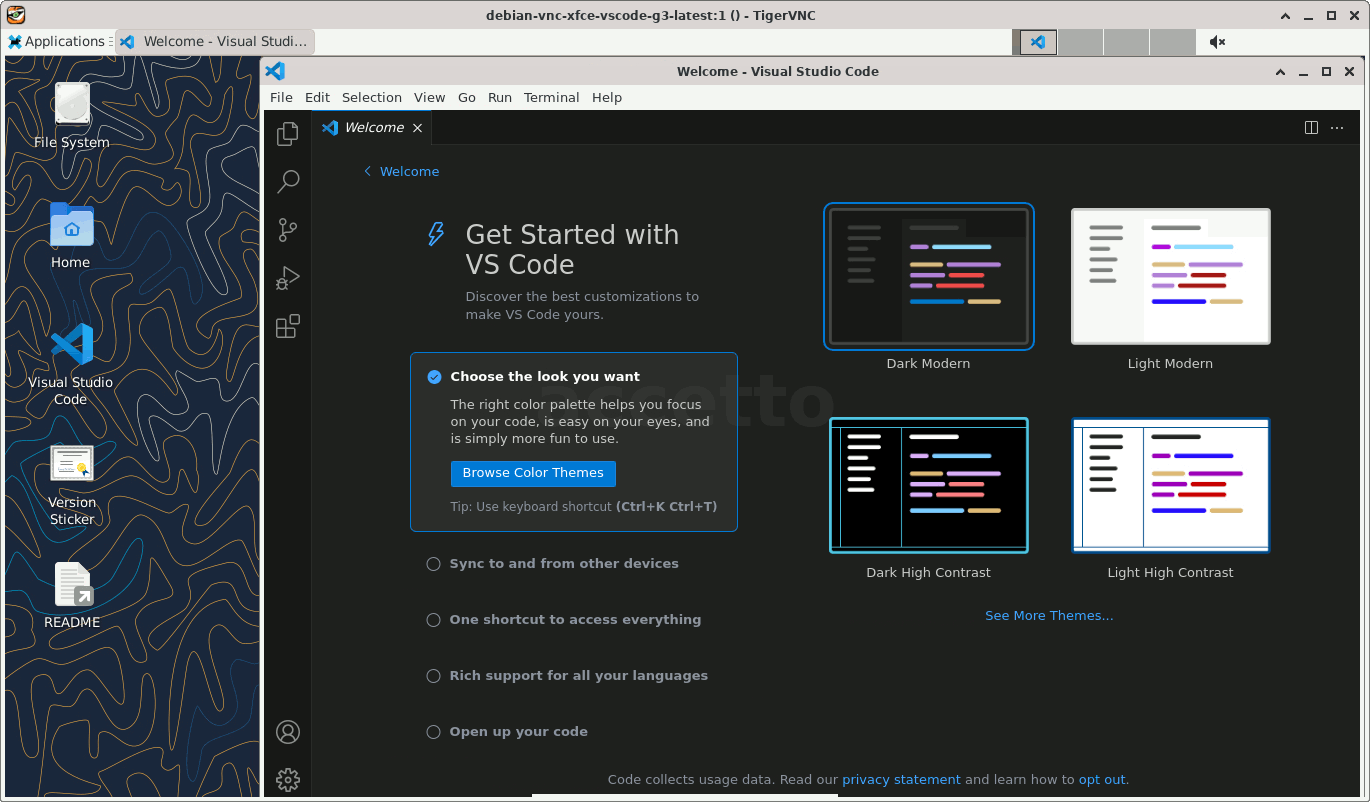Select fourth workspace in panel switcher
Screen dimensions: 1370x802
pyautogui.click(x=1173, y=42)
